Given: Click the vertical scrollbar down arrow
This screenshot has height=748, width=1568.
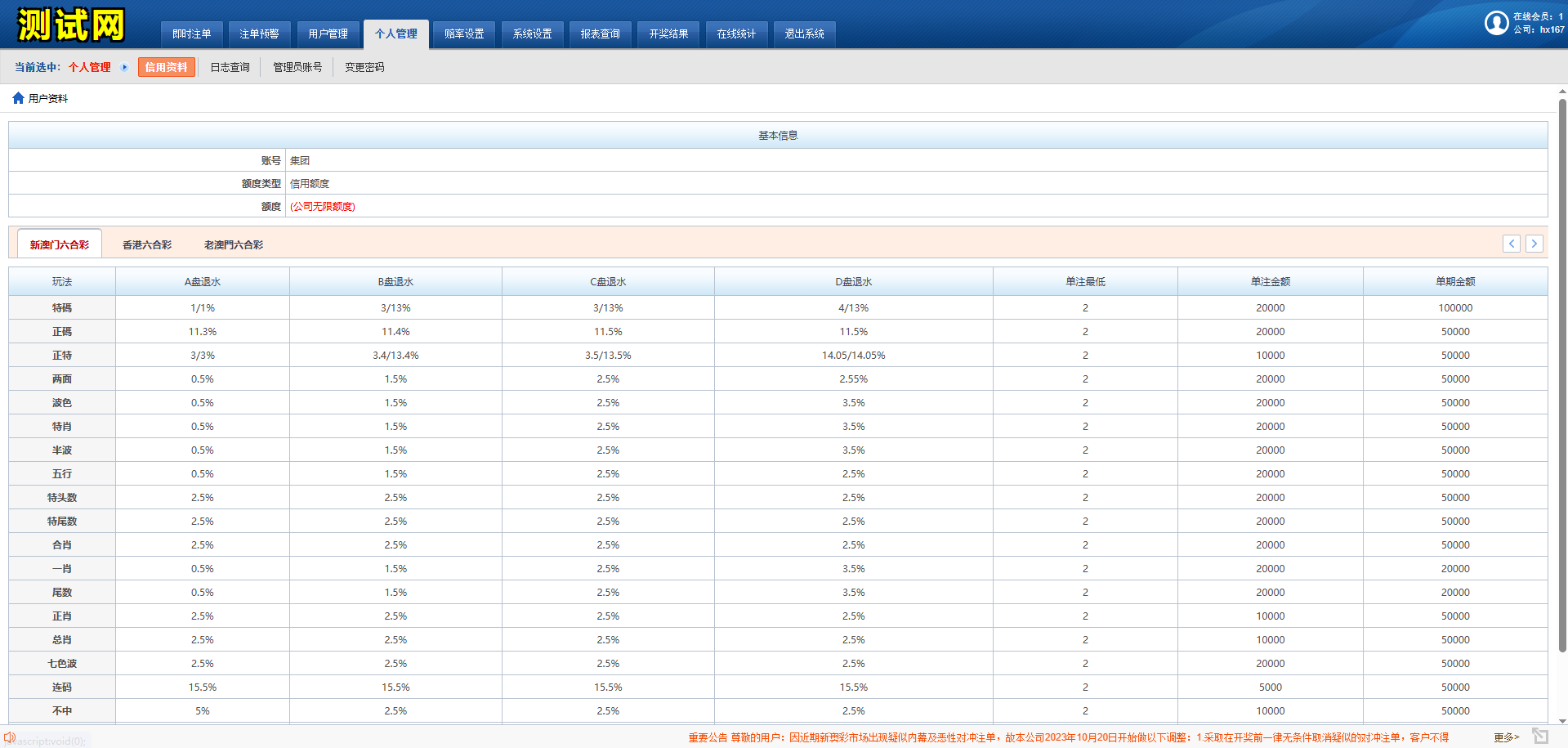Looking at the screenshot, I should (1562, 721).
